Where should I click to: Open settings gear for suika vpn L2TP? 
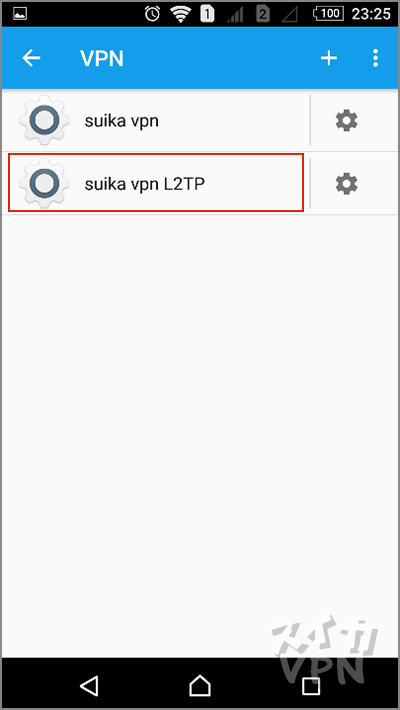[347, 184]
